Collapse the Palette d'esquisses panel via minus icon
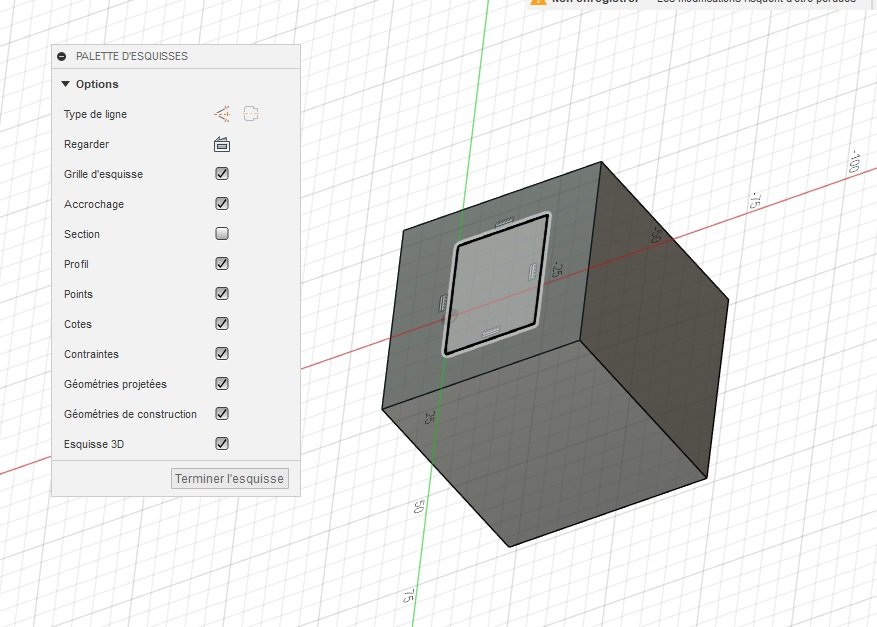 62,56
